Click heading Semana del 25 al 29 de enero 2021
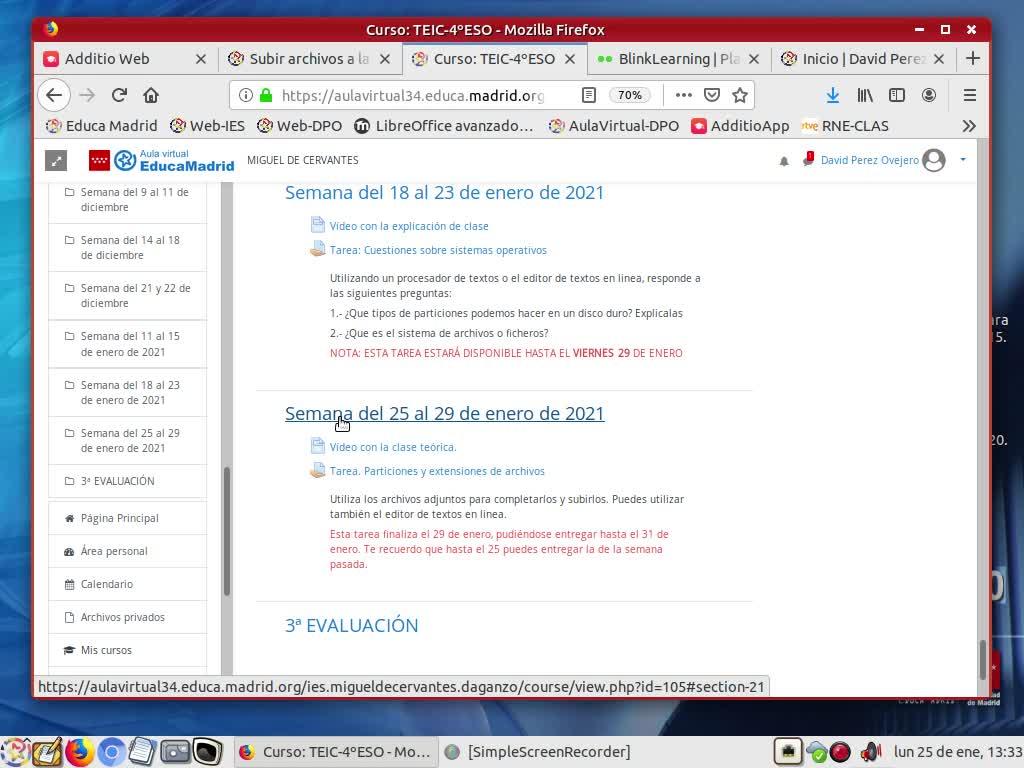This screenshot has height=768, width=1024. 445,413
